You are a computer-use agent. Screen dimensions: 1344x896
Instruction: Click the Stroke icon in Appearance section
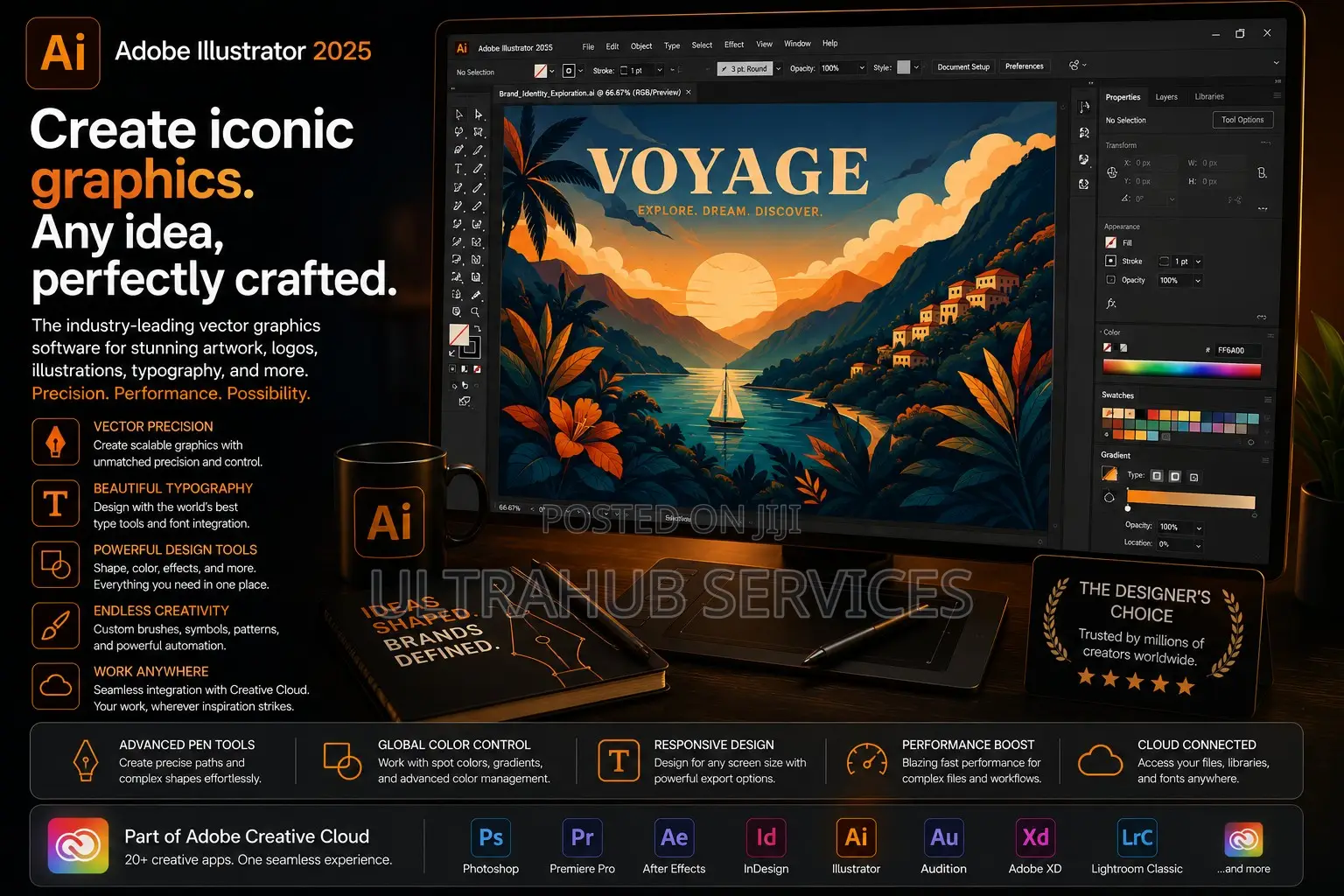[1110, 261]
